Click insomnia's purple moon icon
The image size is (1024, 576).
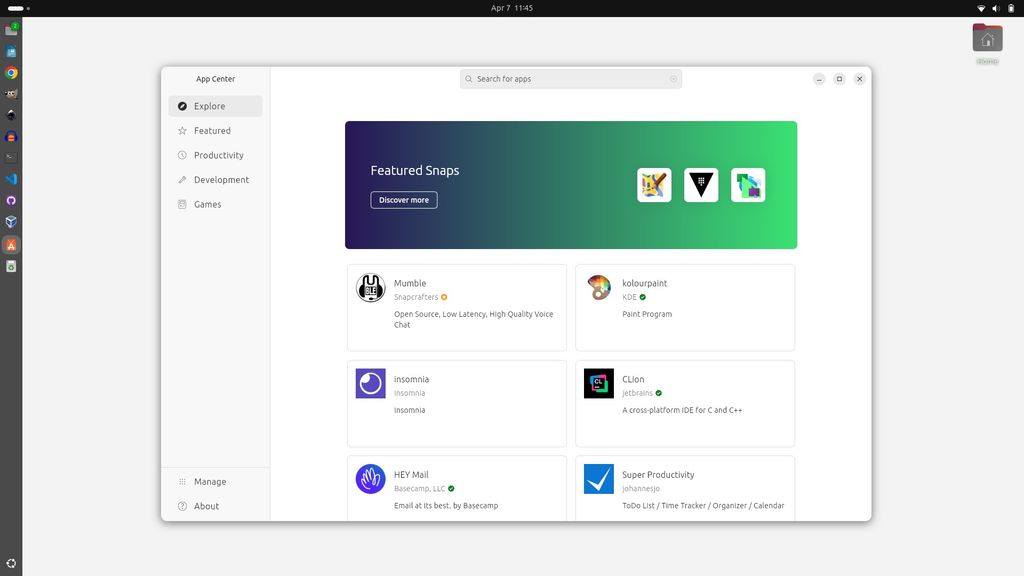coord(369,383)
